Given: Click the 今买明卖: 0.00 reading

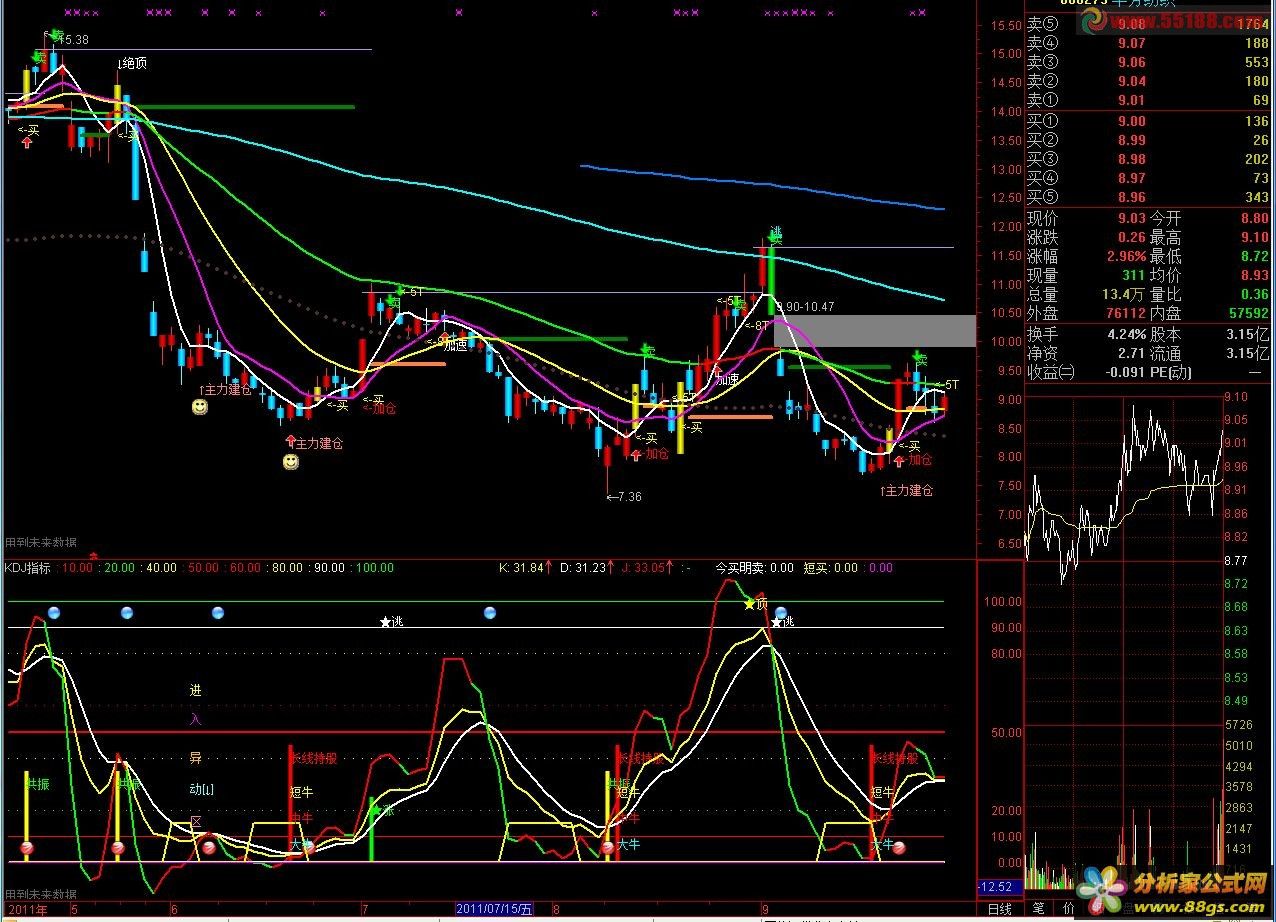Looking at the screenshot, I should [x=754, y=567].
